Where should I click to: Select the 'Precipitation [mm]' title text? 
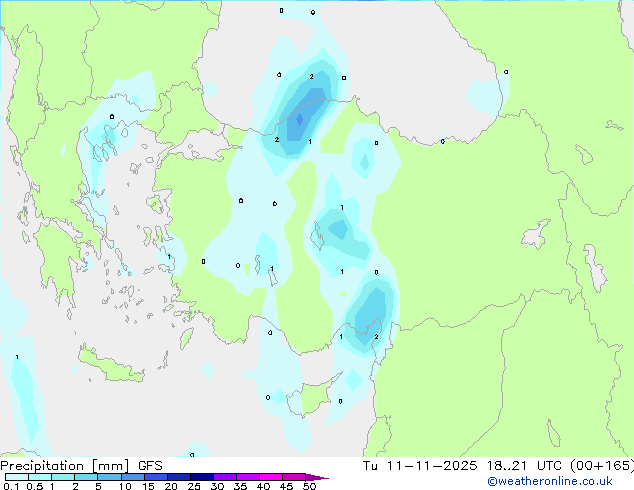pyautogui.click(x=65, y=466)
